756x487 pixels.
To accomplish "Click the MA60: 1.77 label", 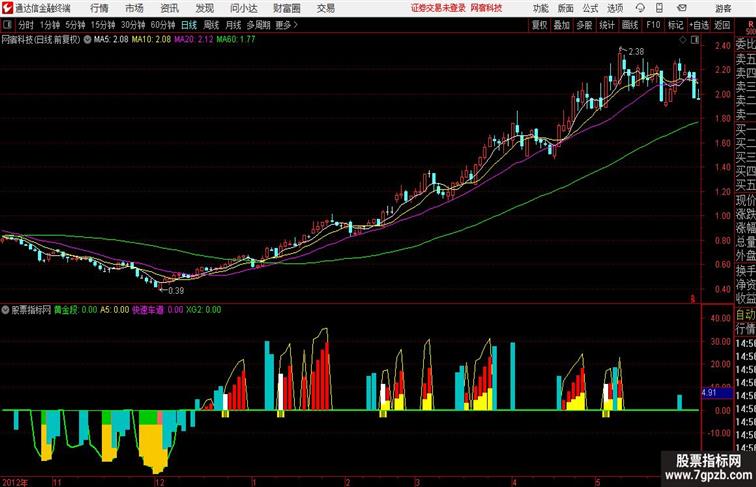I will [x=236, y=40].
